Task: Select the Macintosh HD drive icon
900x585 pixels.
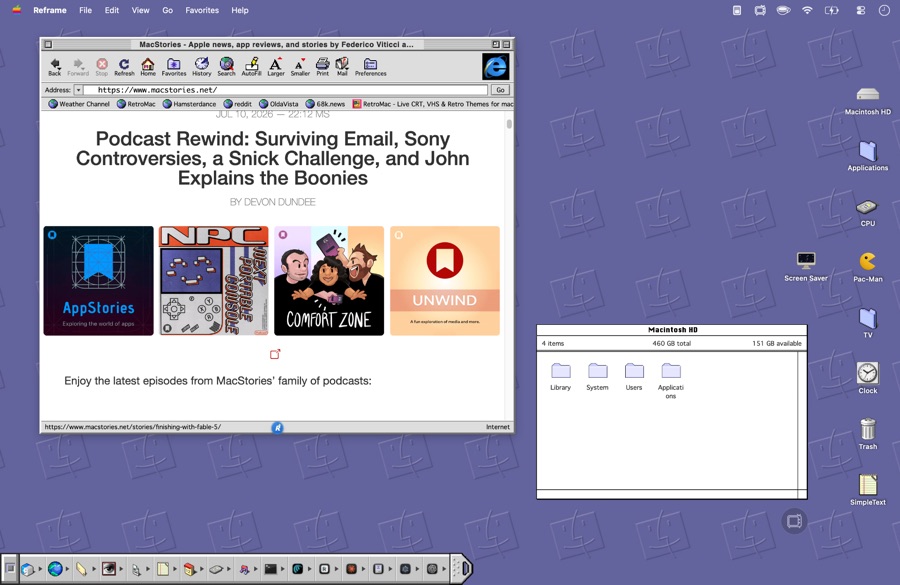Action: (867, 101)
